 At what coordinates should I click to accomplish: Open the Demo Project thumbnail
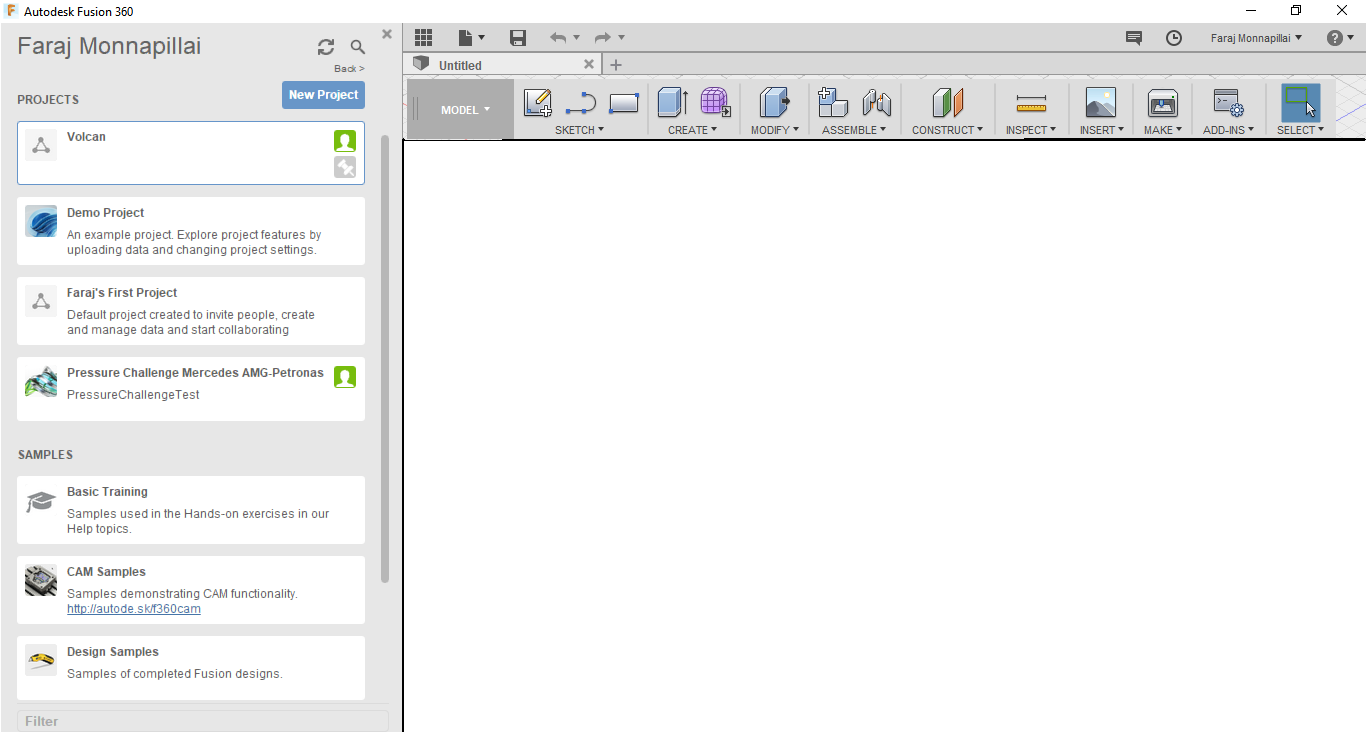(x=41, y=221)
